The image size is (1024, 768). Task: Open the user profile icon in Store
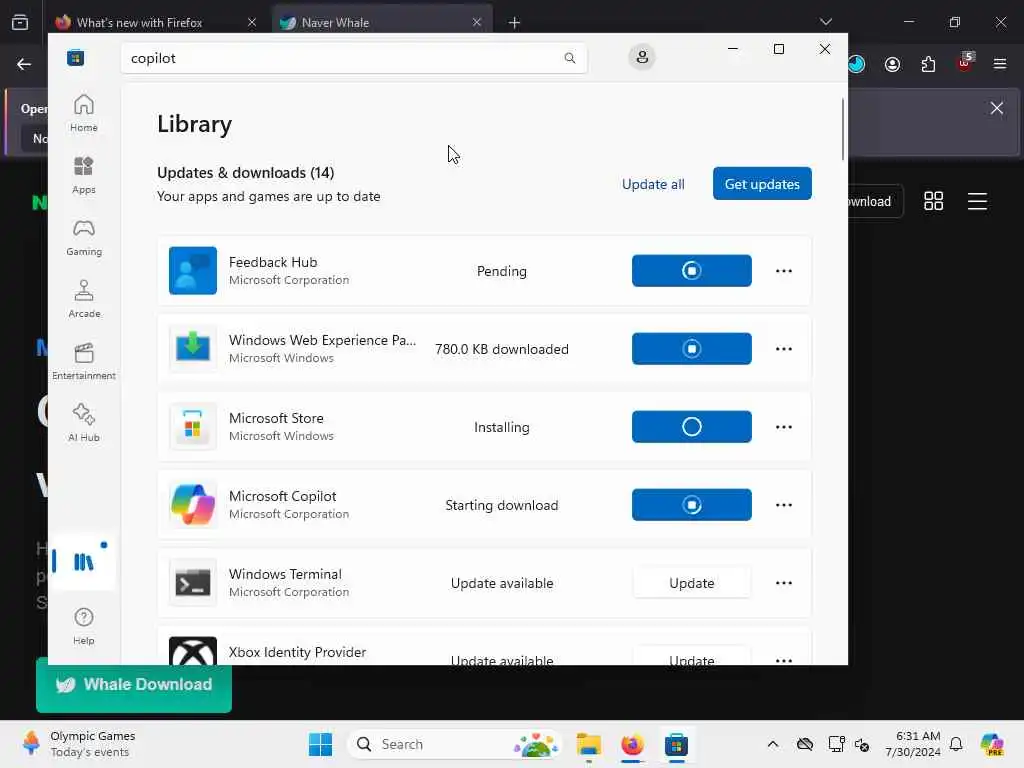642,57
